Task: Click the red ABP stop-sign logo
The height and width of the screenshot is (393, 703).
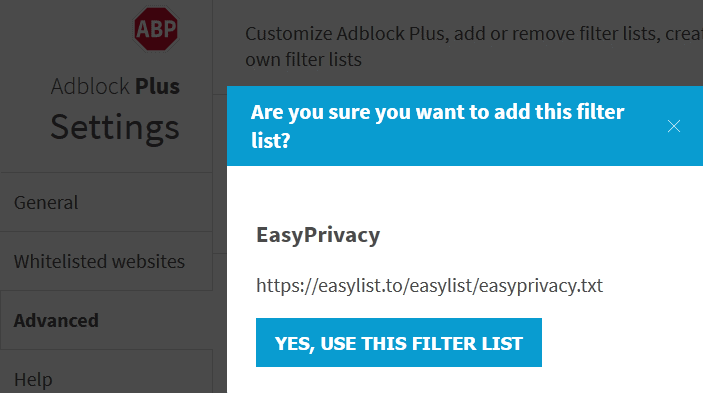Action: point(156,29)
